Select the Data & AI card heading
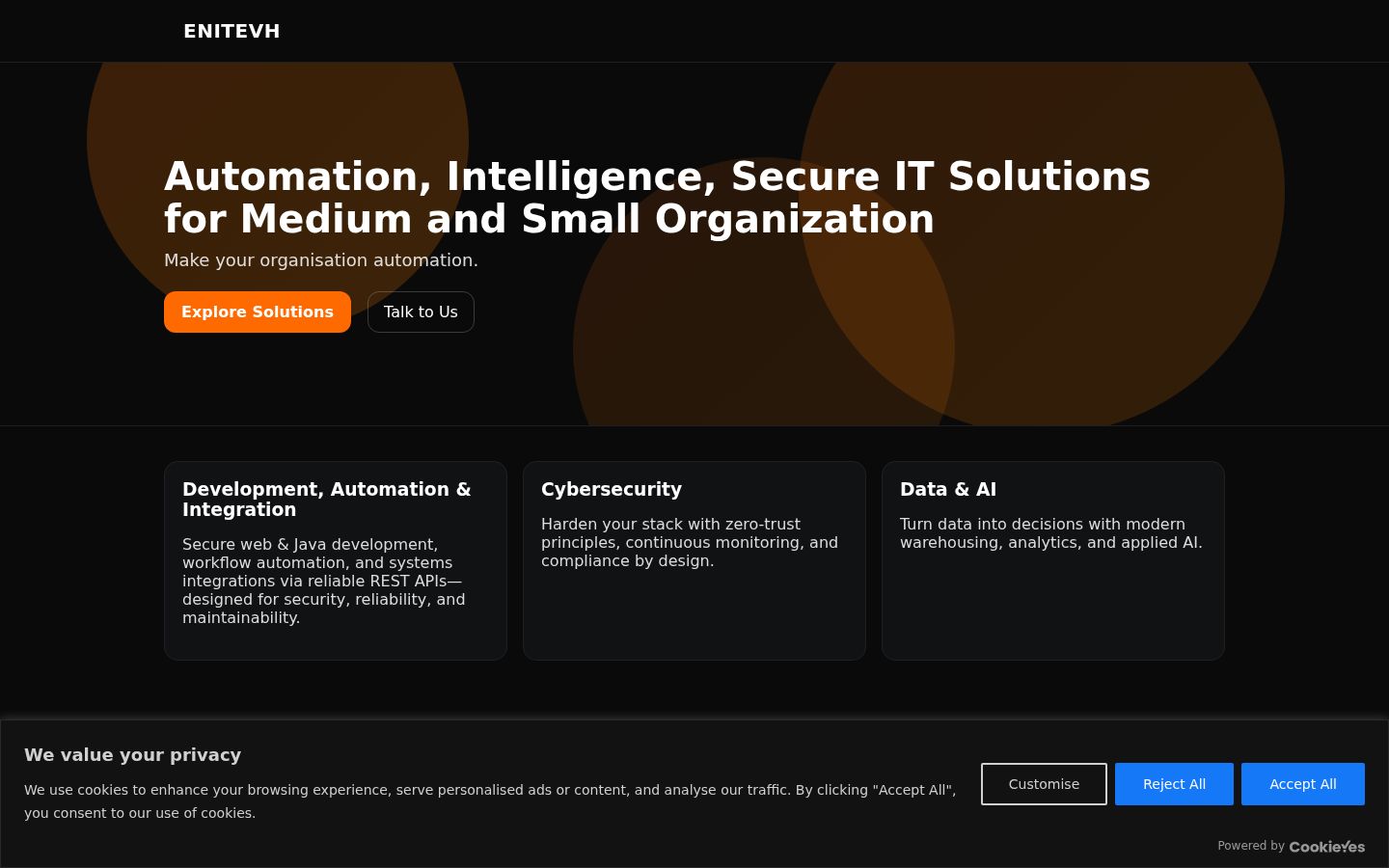The height and width of the screenshot is (868, 1389). (948, 489)
